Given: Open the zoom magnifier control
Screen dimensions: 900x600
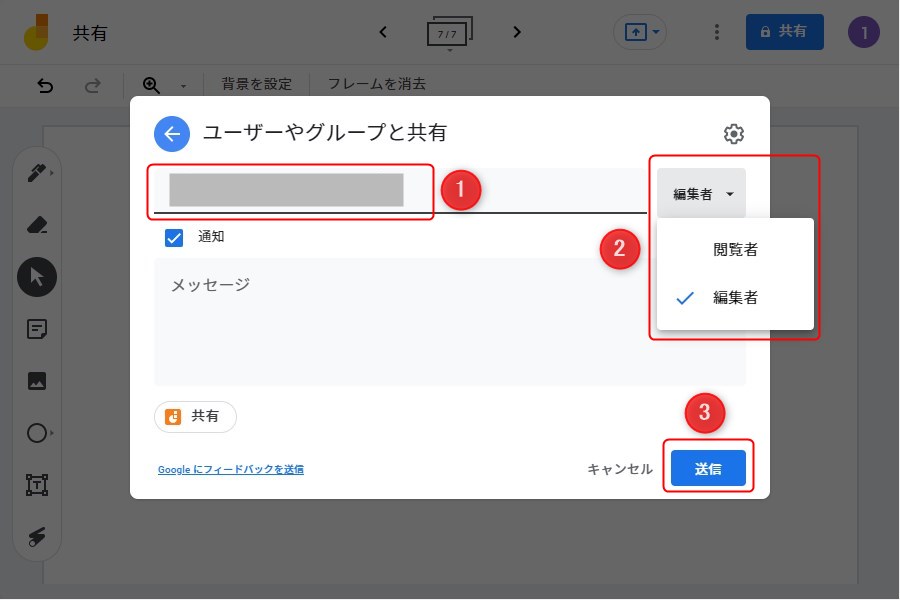Looking at the screenshot, I should [151, 85].
